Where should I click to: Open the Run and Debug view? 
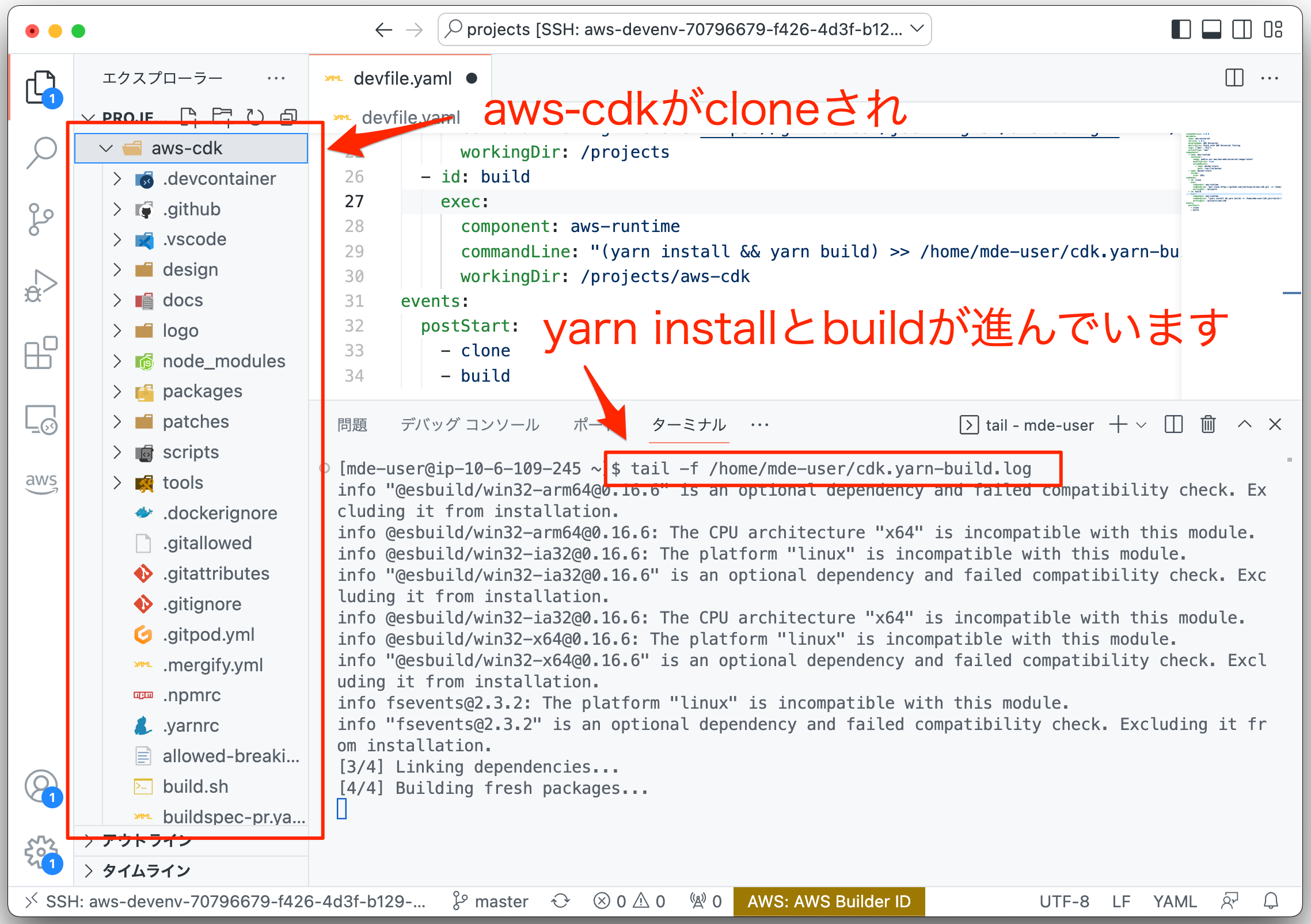(x=41, y=285)
